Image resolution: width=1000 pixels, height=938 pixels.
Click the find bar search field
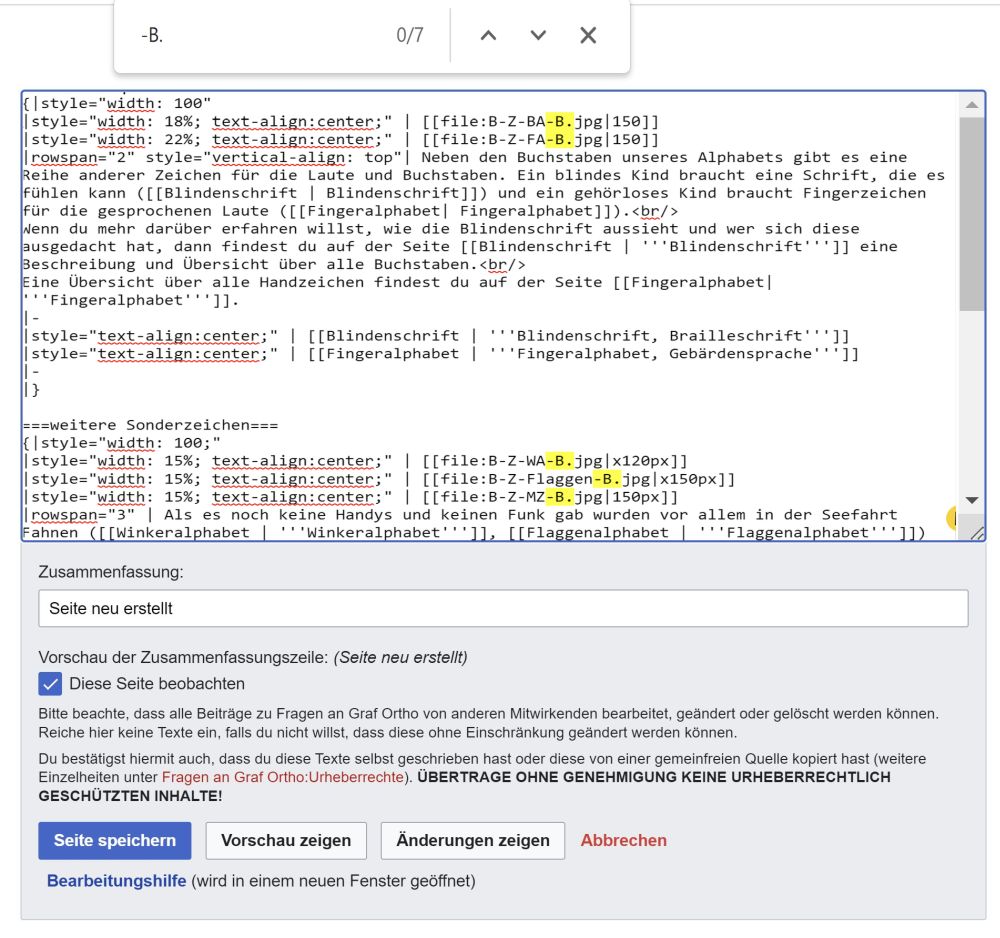tap(260, 36)
